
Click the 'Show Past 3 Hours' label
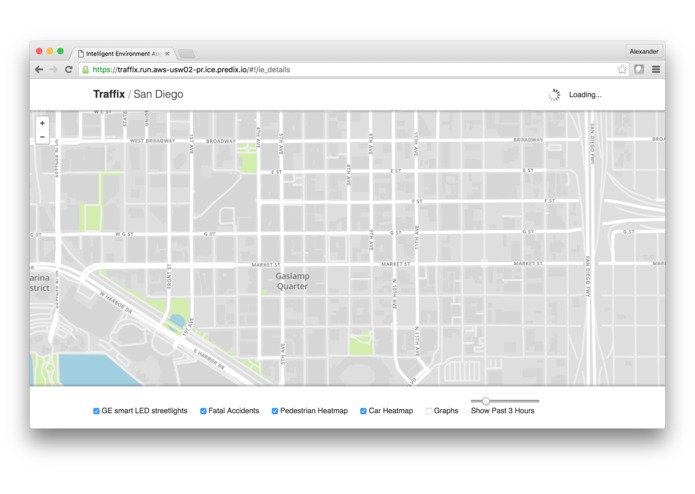pos(503,411)
